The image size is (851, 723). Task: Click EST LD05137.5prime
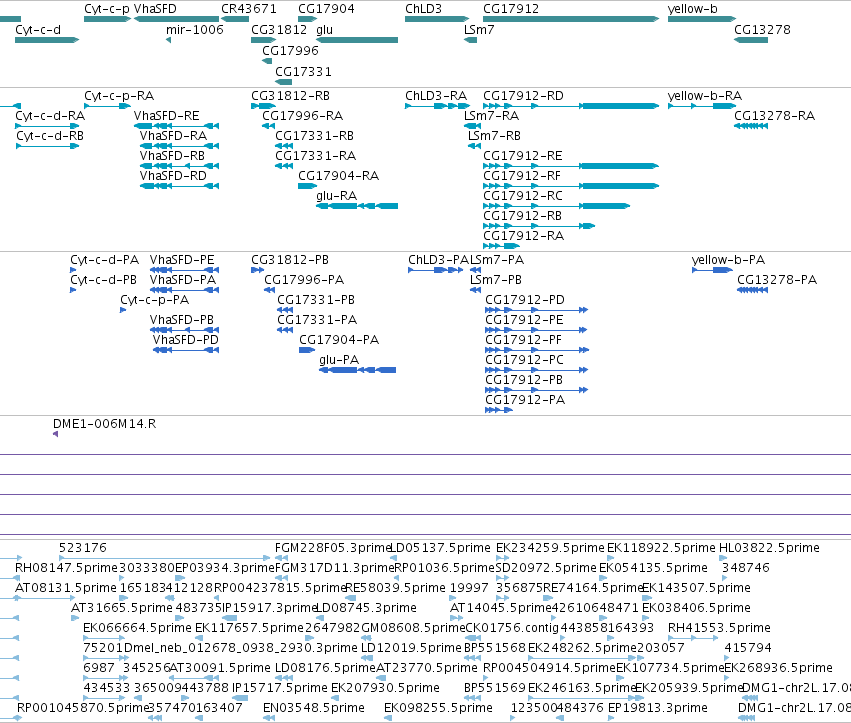pos(440,548)
